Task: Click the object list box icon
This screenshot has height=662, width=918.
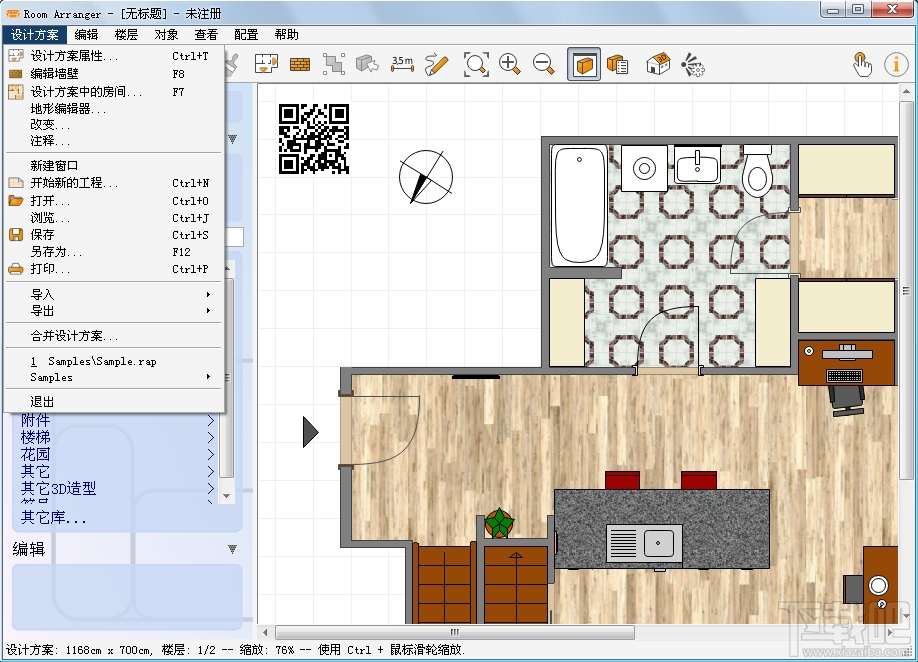Action: tap(617, 65)
